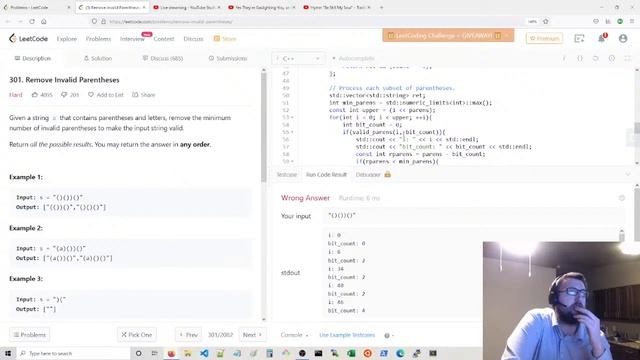Click the Pick One button
This screenshot has height=360, width=640.
coord(137,335)
